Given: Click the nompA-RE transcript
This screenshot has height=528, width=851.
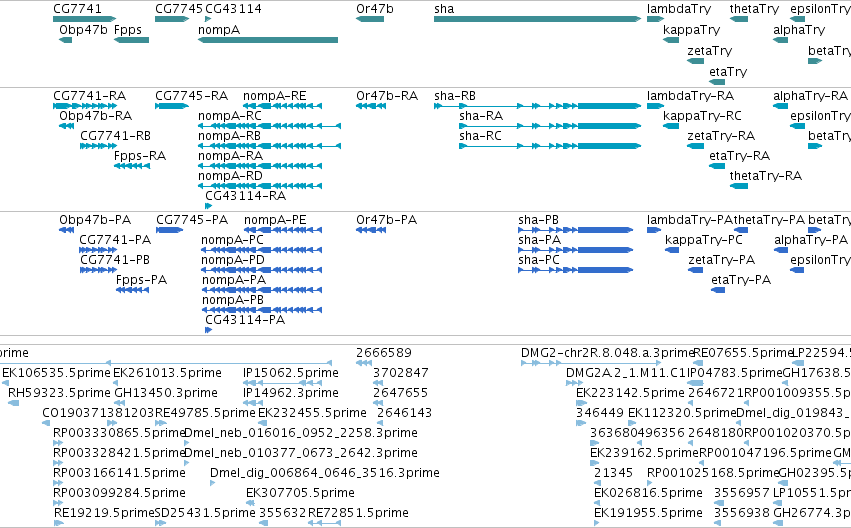Looking at the screenshot, I should click(x=282, y=106).
